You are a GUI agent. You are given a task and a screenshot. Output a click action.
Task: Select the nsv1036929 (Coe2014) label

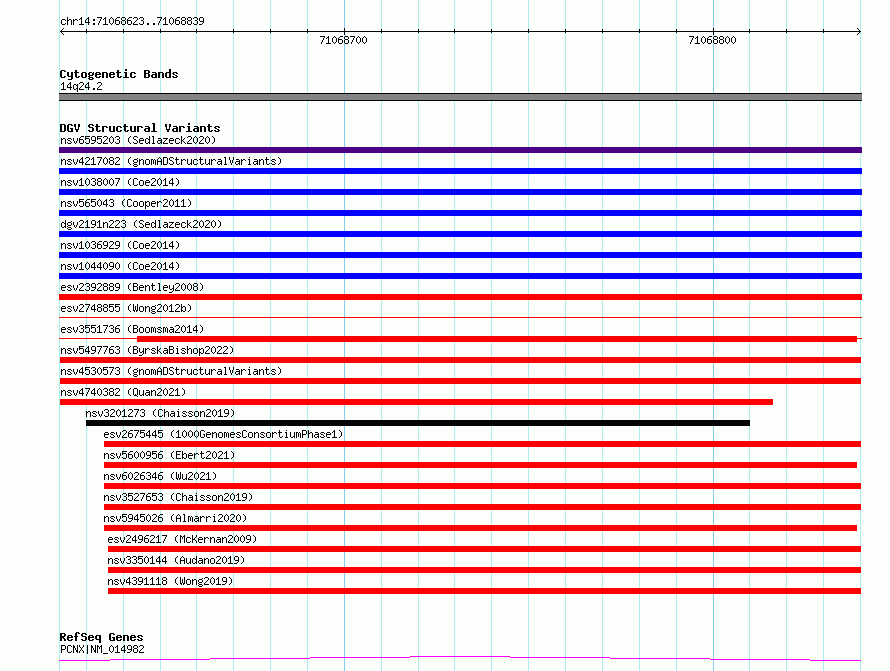click(x=120, y=245)
